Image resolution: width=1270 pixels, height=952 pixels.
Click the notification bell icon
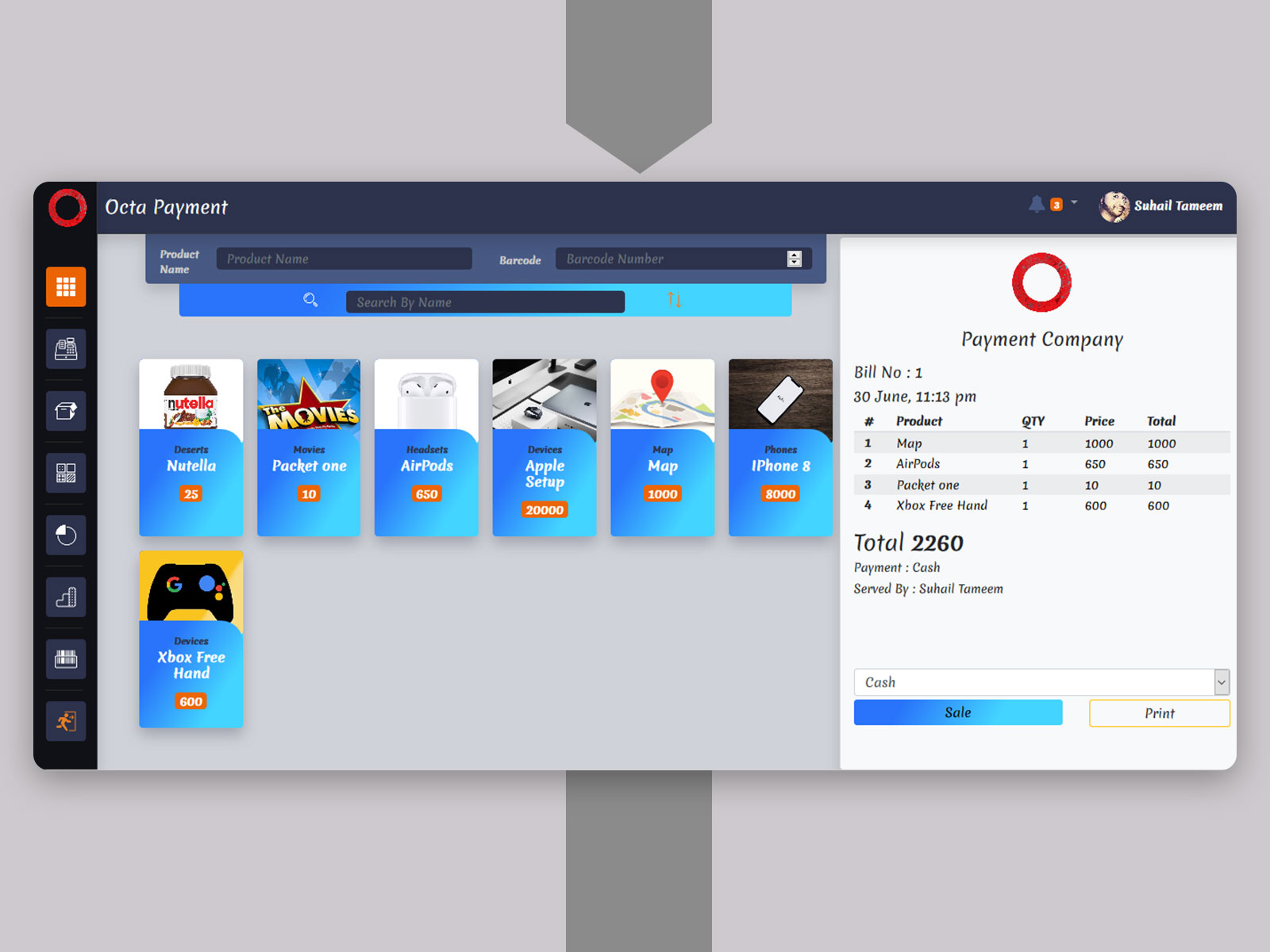tap(1037, 205)
